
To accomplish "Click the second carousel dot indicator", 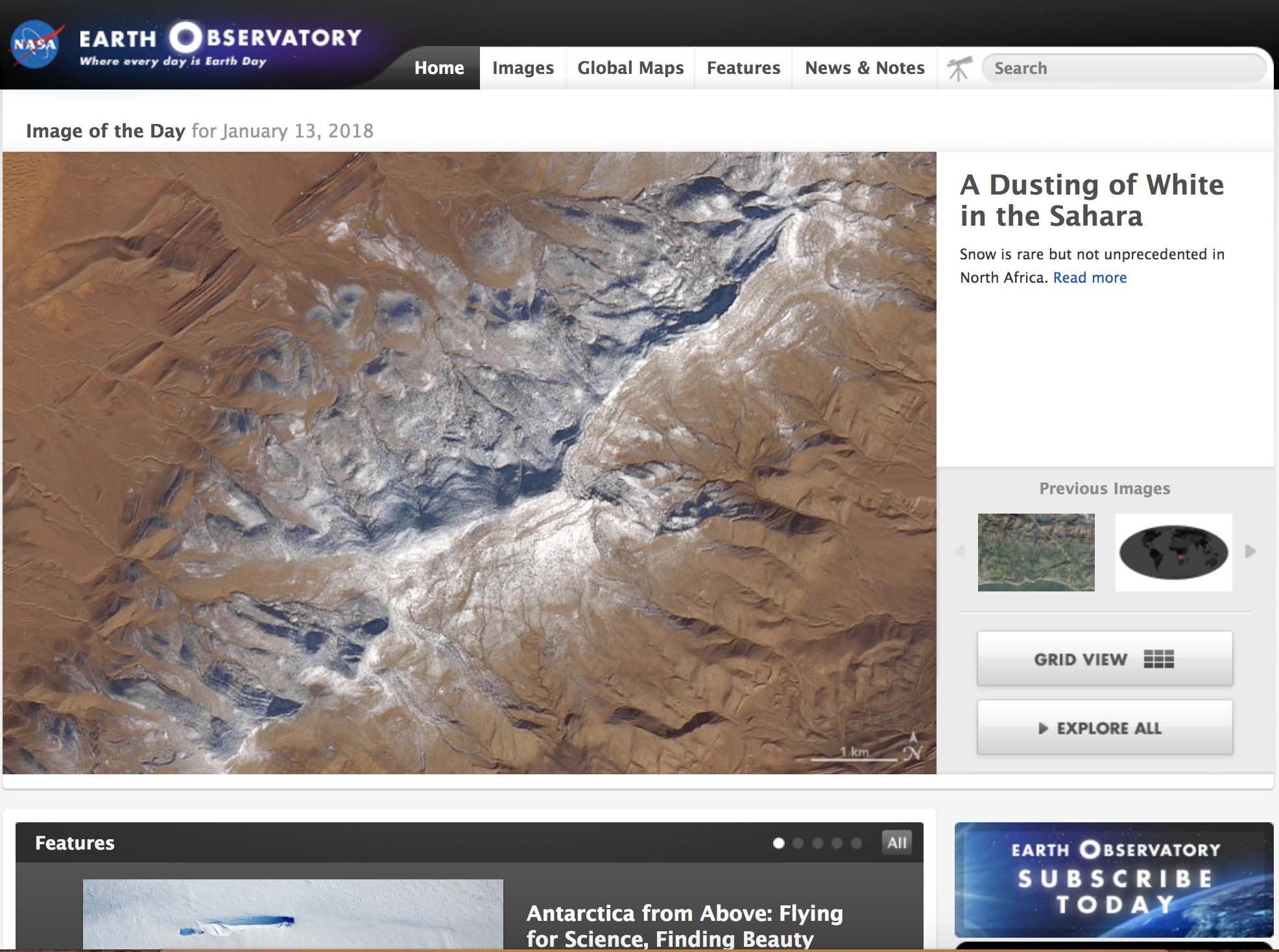I will (799, 841).
